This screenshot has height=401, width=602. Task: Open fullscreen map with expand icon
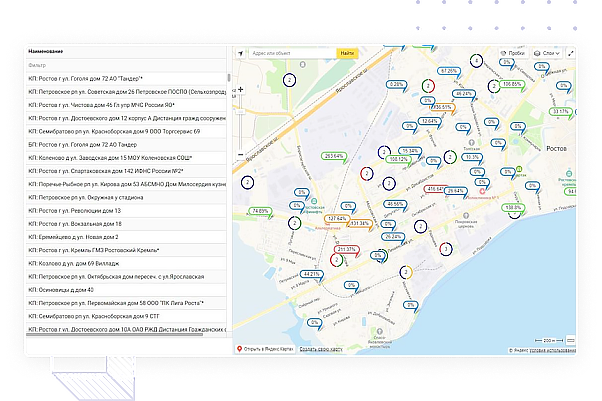[x=571, y=53]
